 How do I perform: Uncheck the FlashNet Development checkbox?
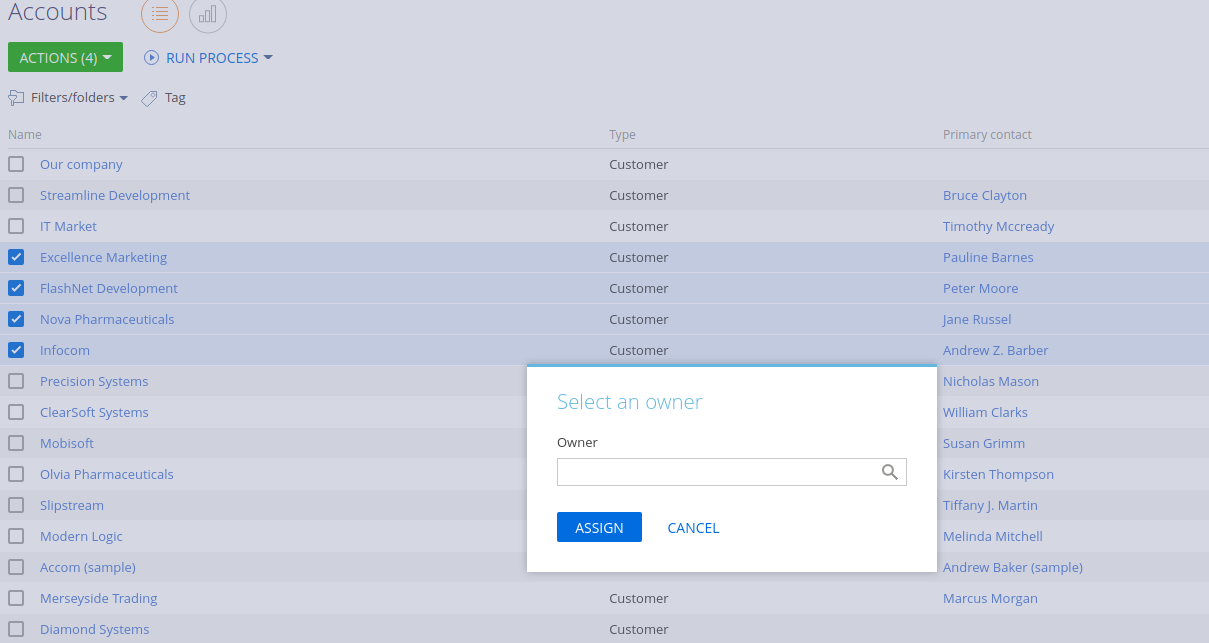pos(16,288)
